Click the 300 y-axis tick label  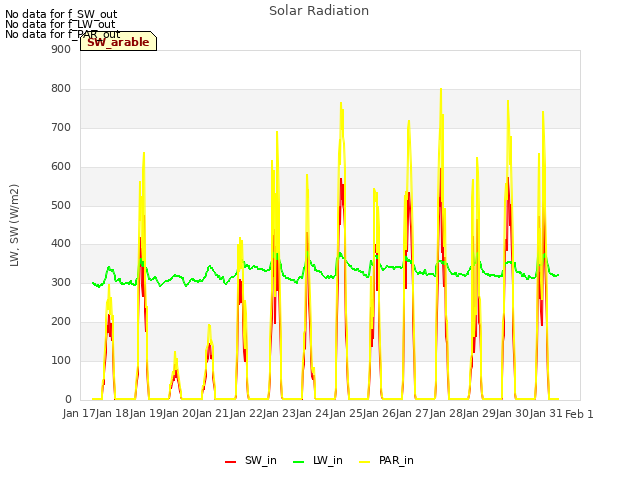61,282
